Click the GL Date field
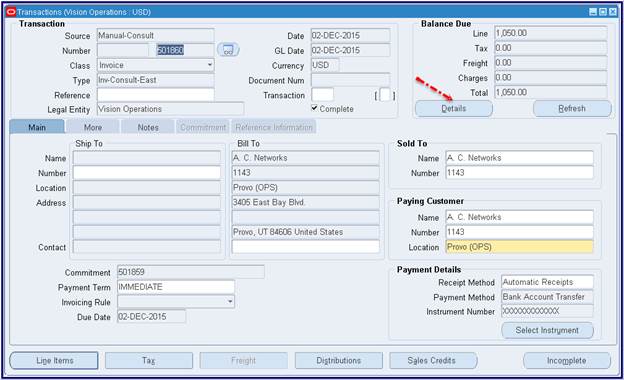Screen dimensions: 624x380 (350, 50)
